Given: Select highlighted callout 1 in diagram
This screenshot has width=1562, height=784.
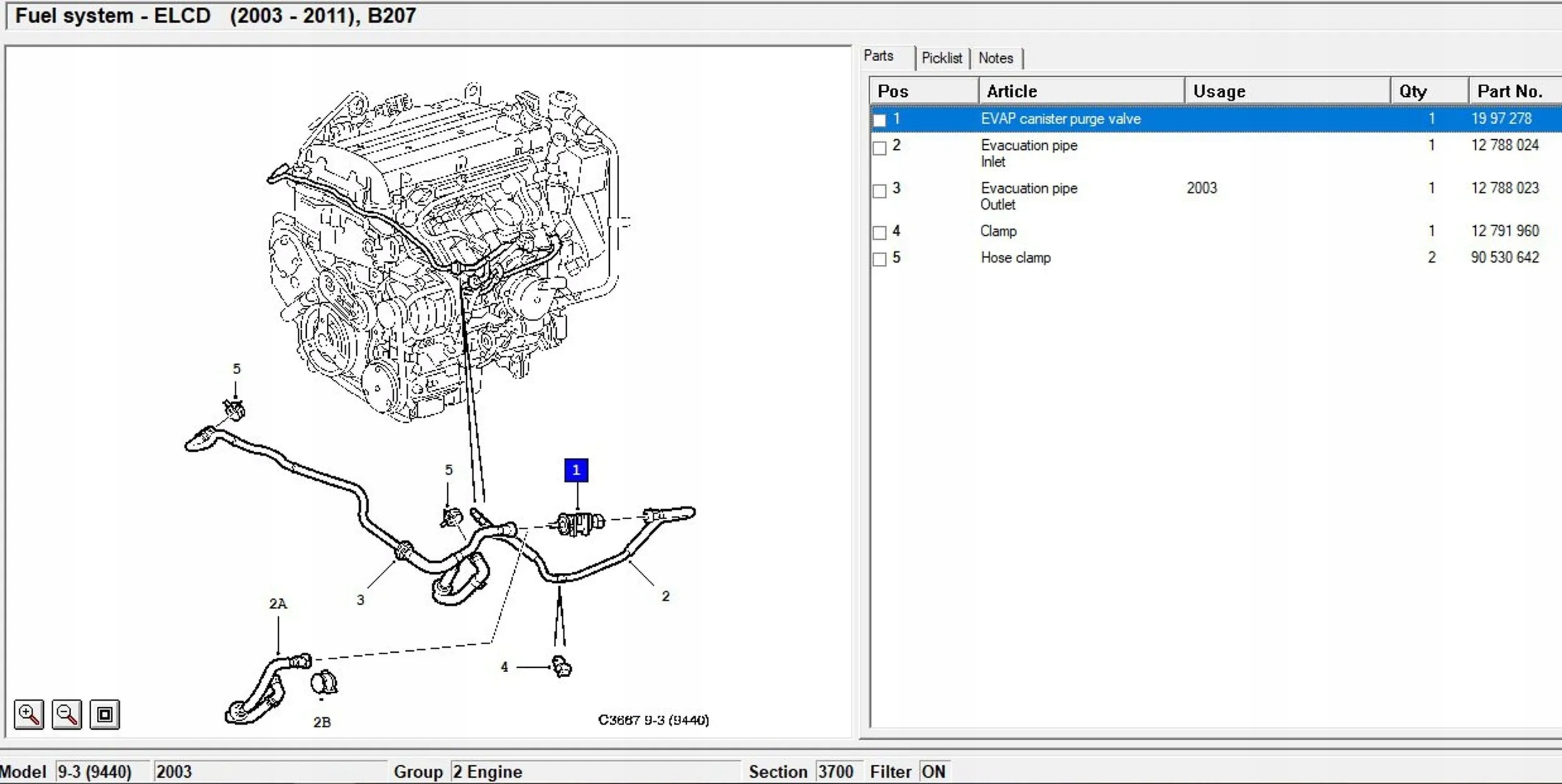Looking at the screenshot, I should point(576,470).
